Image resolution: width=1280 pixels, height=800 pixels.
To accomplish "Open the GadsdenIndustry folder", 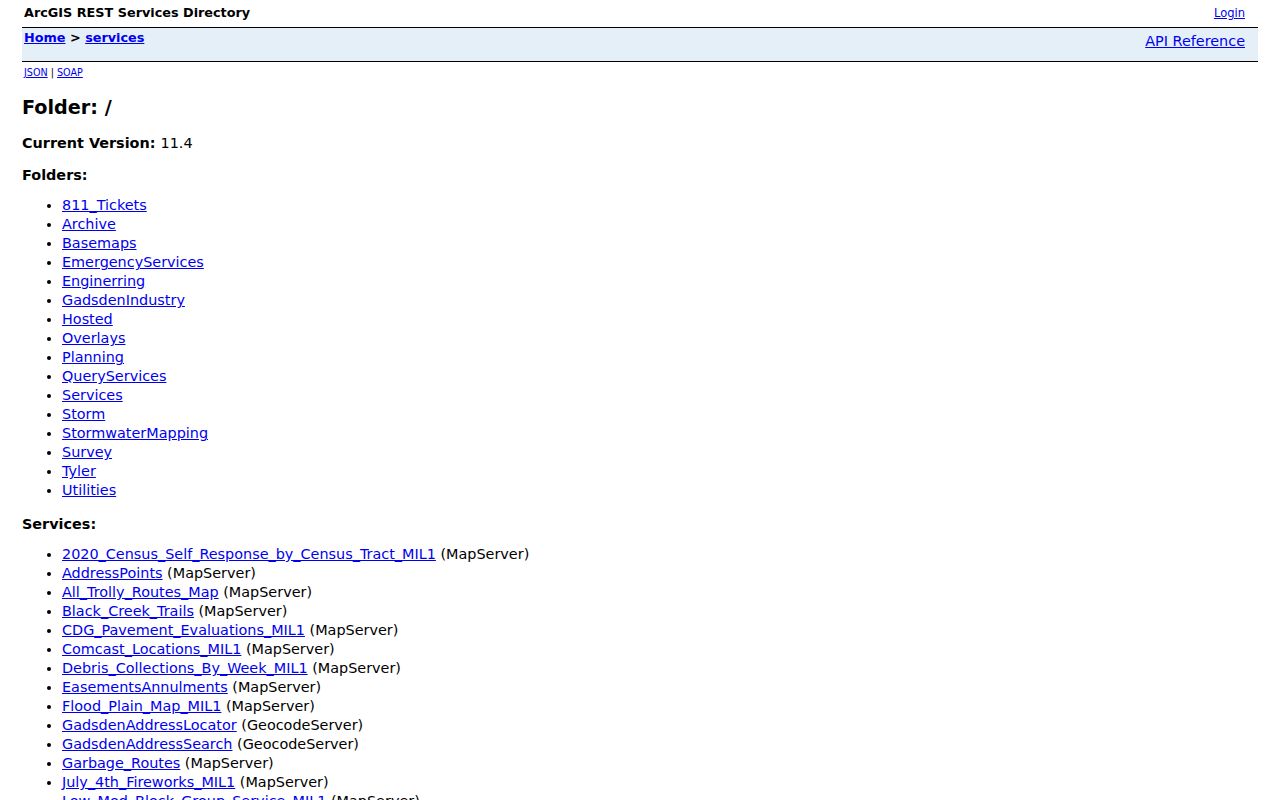I will click(x=123, y=300).
